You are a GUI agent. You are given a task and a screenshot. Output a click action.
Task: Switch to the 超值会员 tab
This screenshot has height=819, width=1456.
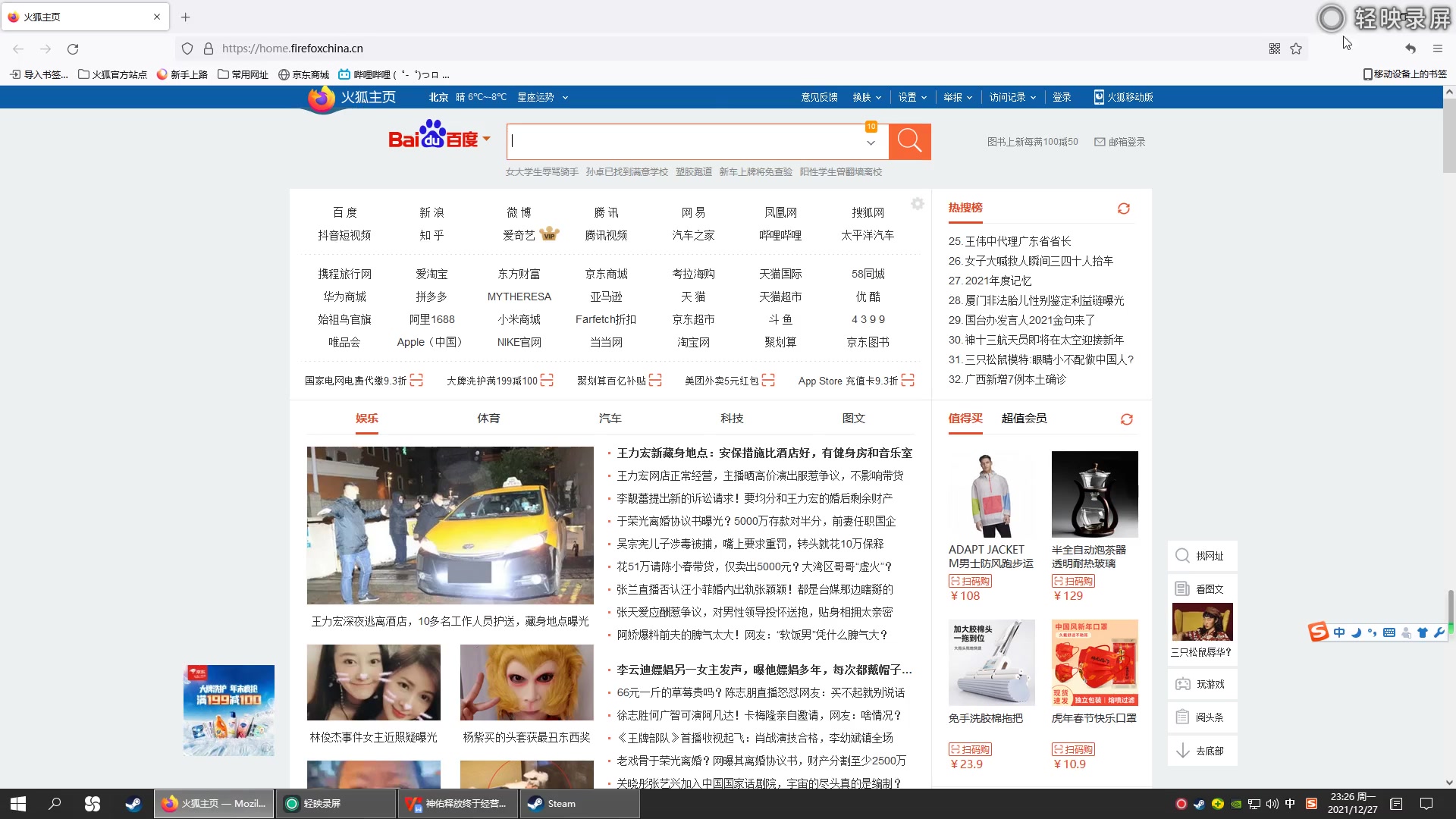[x=1024, y=419]
